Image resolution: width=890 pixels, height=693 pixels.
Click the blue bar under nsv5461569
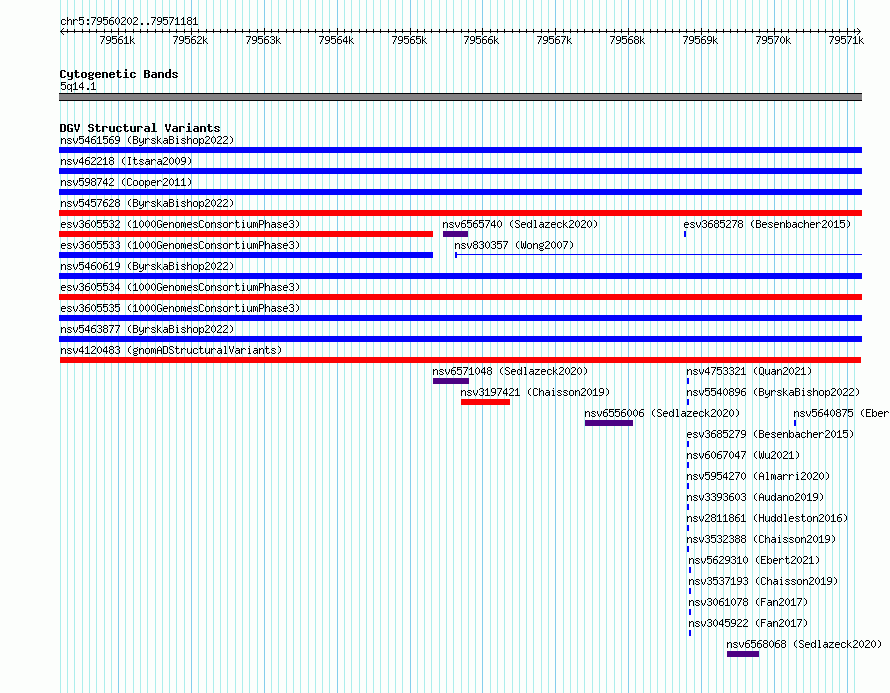[460, 150]
